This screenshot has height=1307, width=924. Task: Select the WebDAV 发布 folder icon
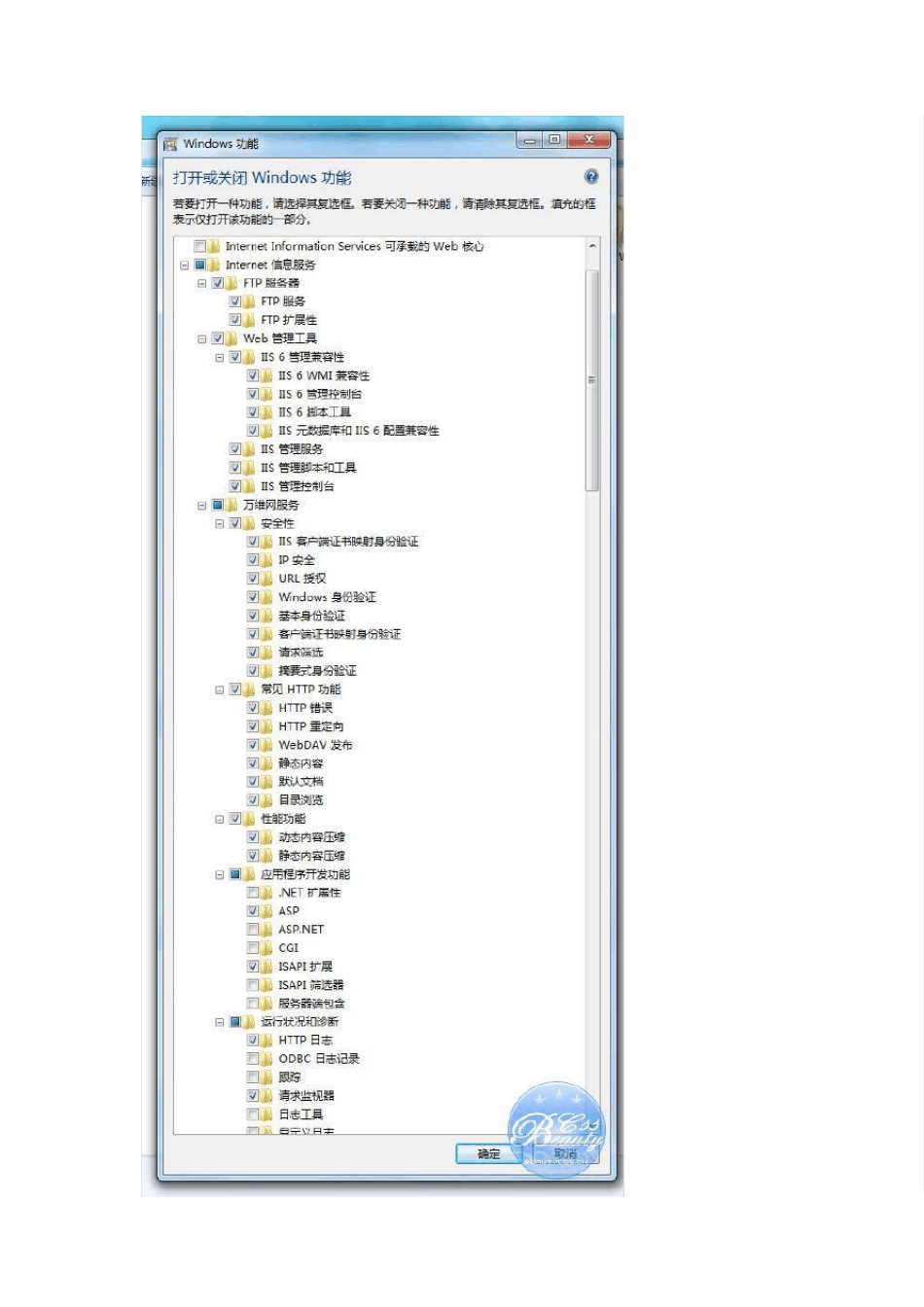(x=267, y=745)
